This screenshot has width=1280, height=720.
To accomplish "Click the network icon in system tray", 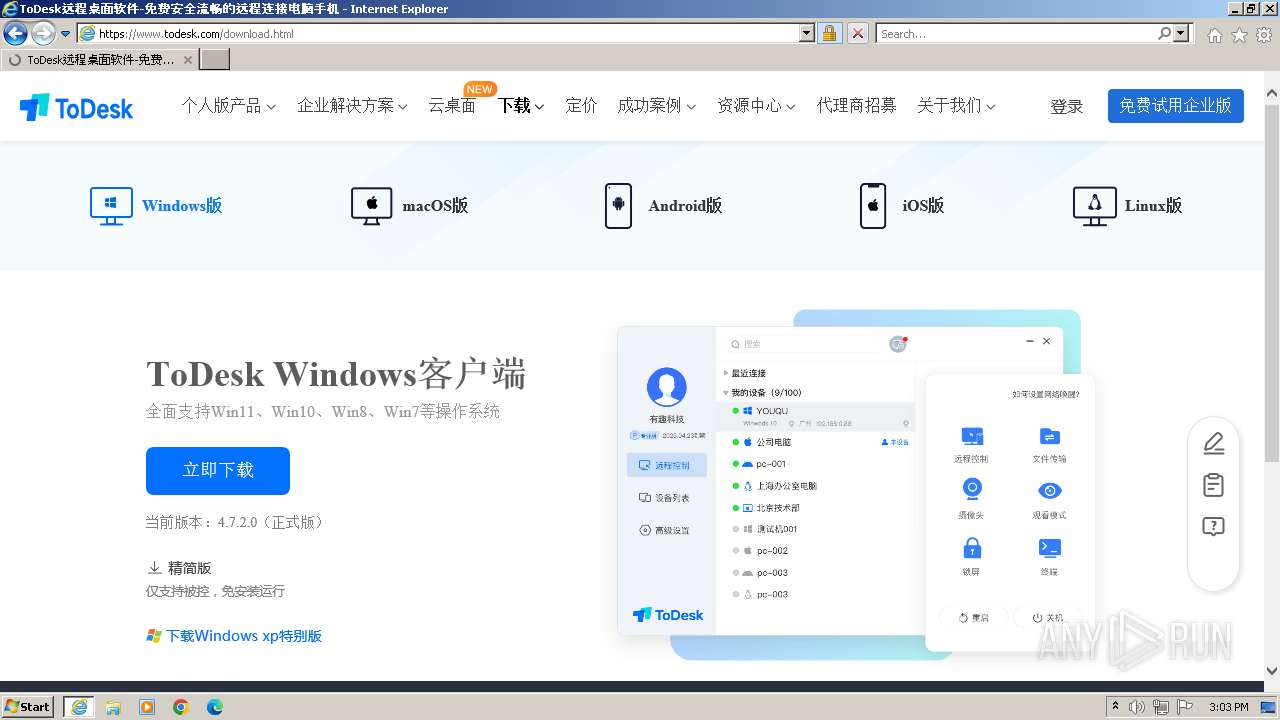I will [1160, 707].
